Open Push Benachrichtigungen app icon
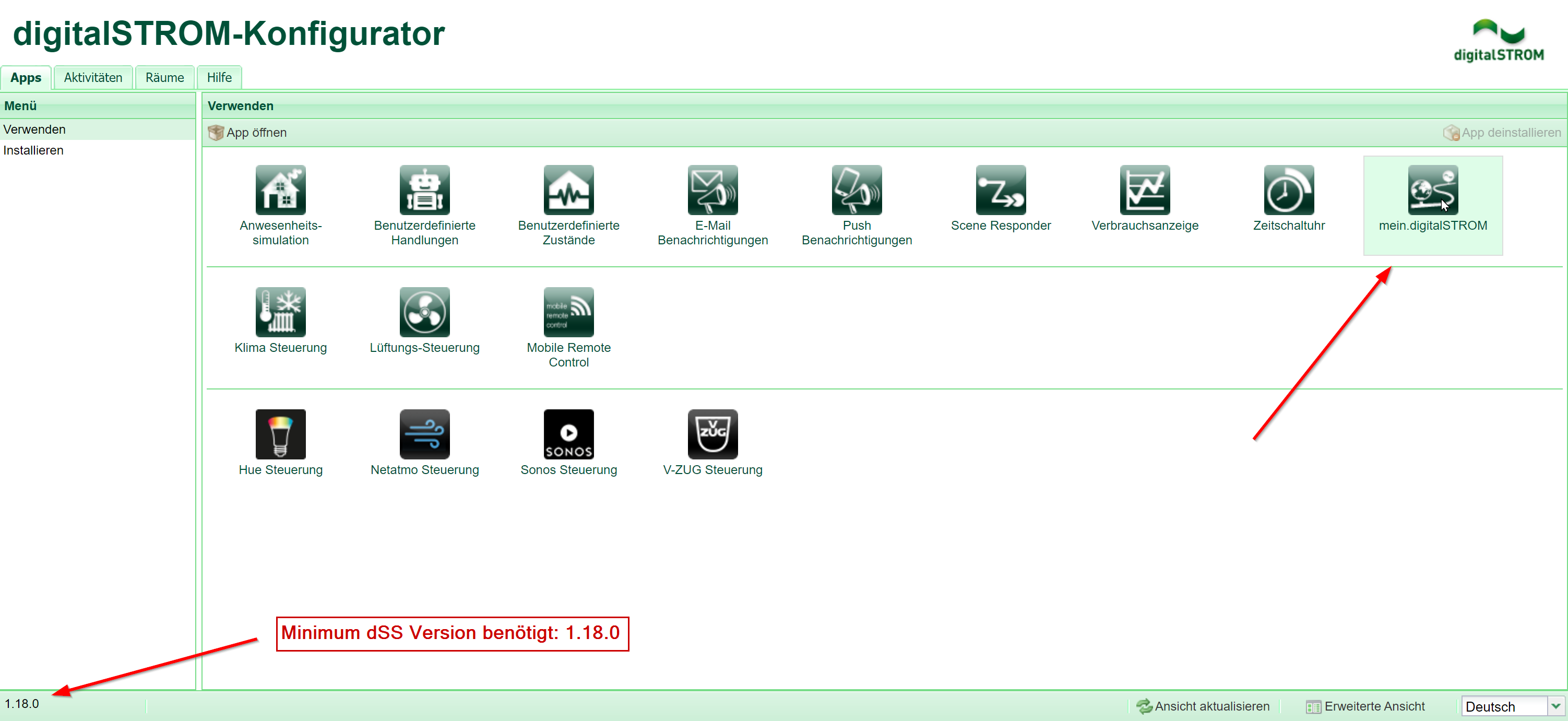1568x721 pixels. [857, 190]
